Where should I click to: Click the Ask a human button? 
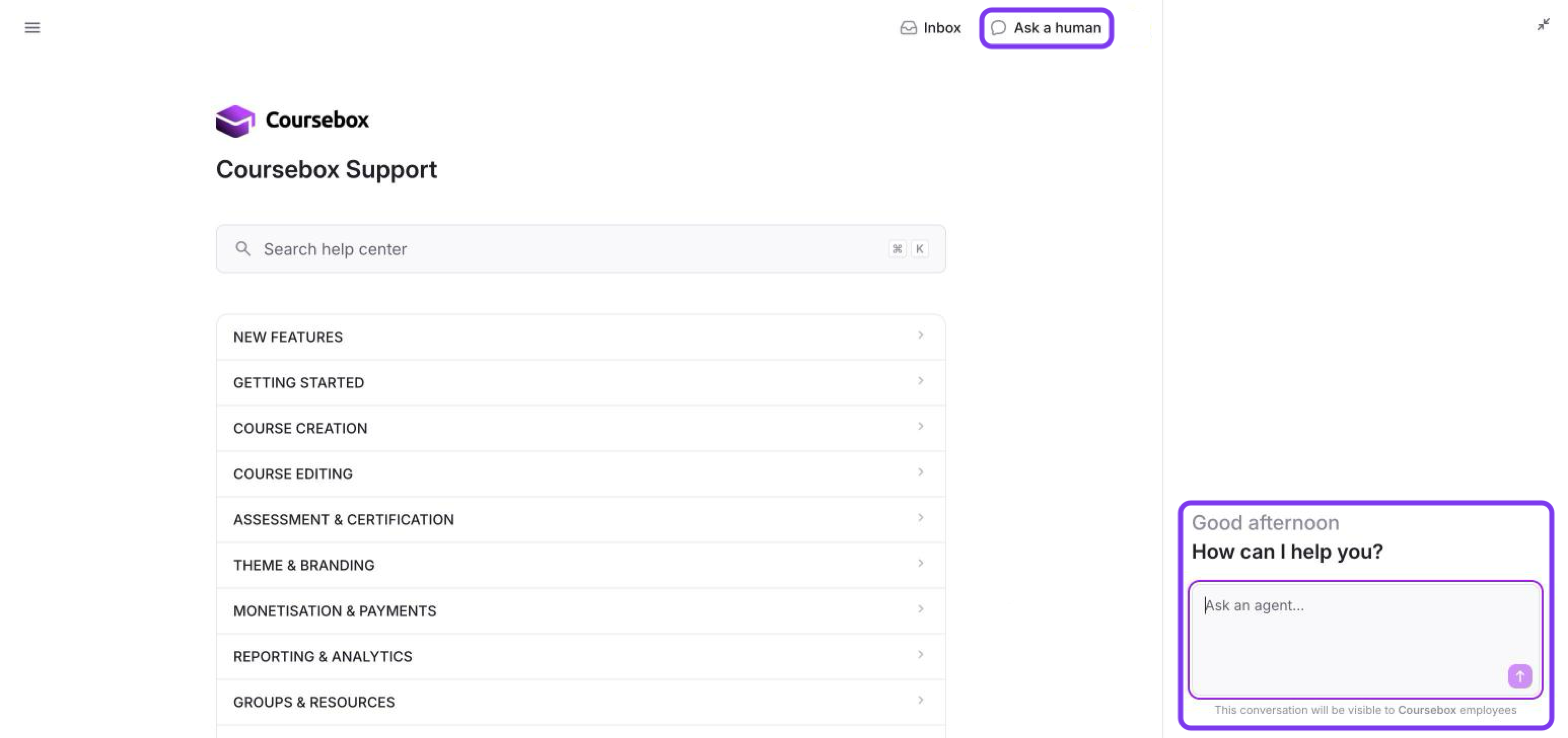click(1046, 28)
